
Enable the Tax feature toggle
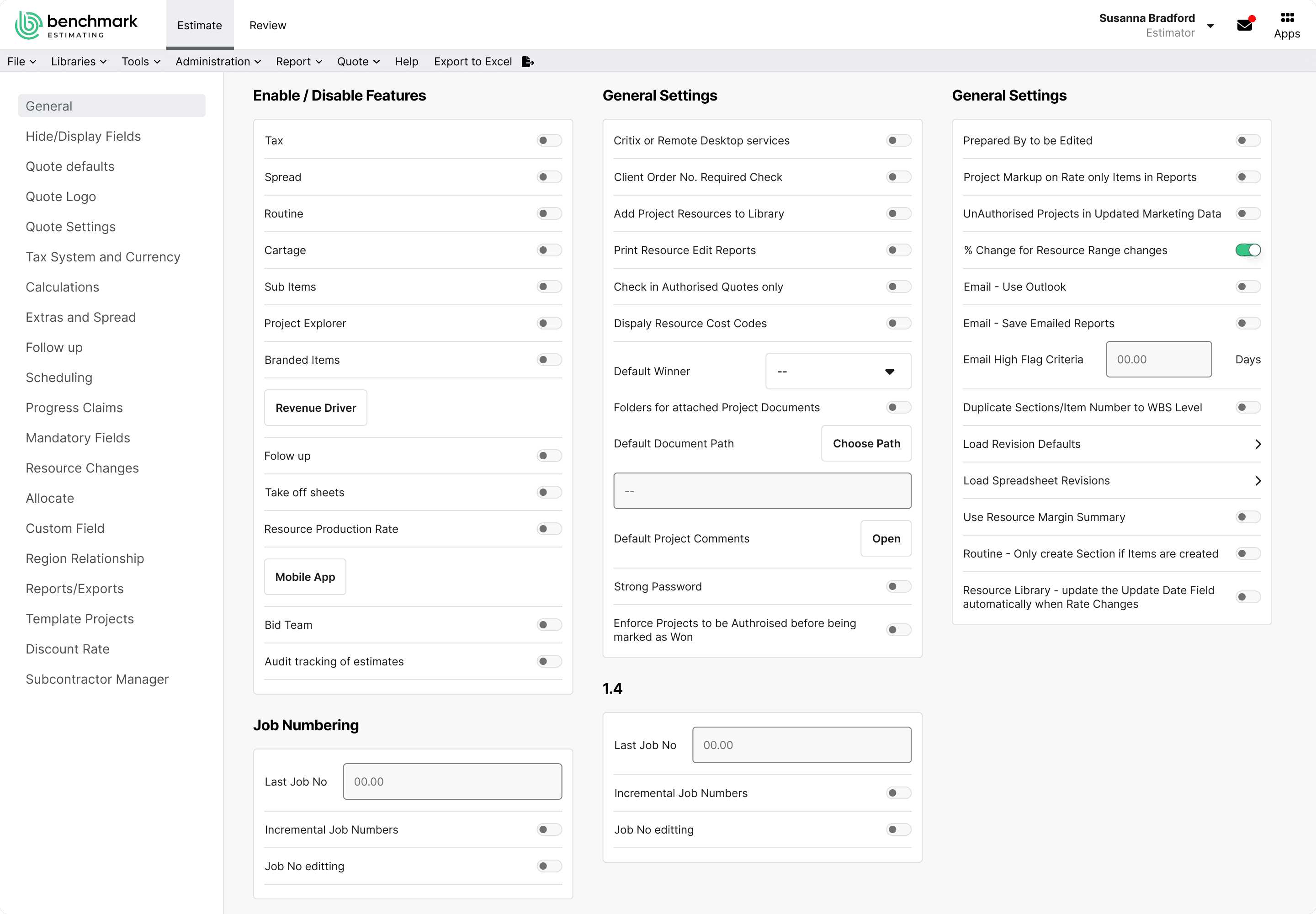point(549,141)
